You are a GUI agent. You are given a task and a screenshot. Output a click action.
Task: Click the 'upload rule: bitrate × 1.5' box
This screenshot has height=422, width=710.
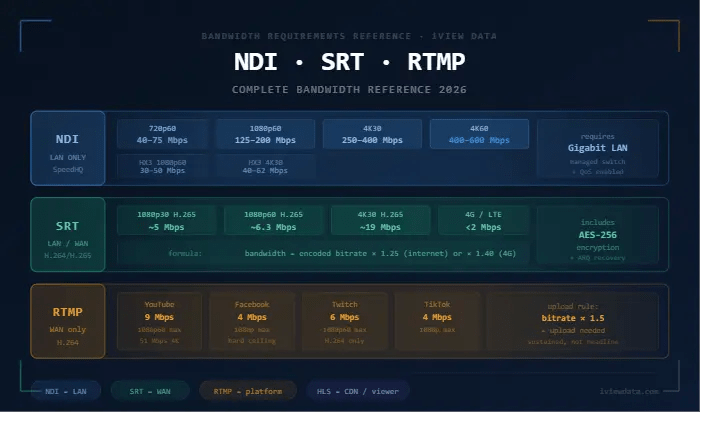click(573, 321)
